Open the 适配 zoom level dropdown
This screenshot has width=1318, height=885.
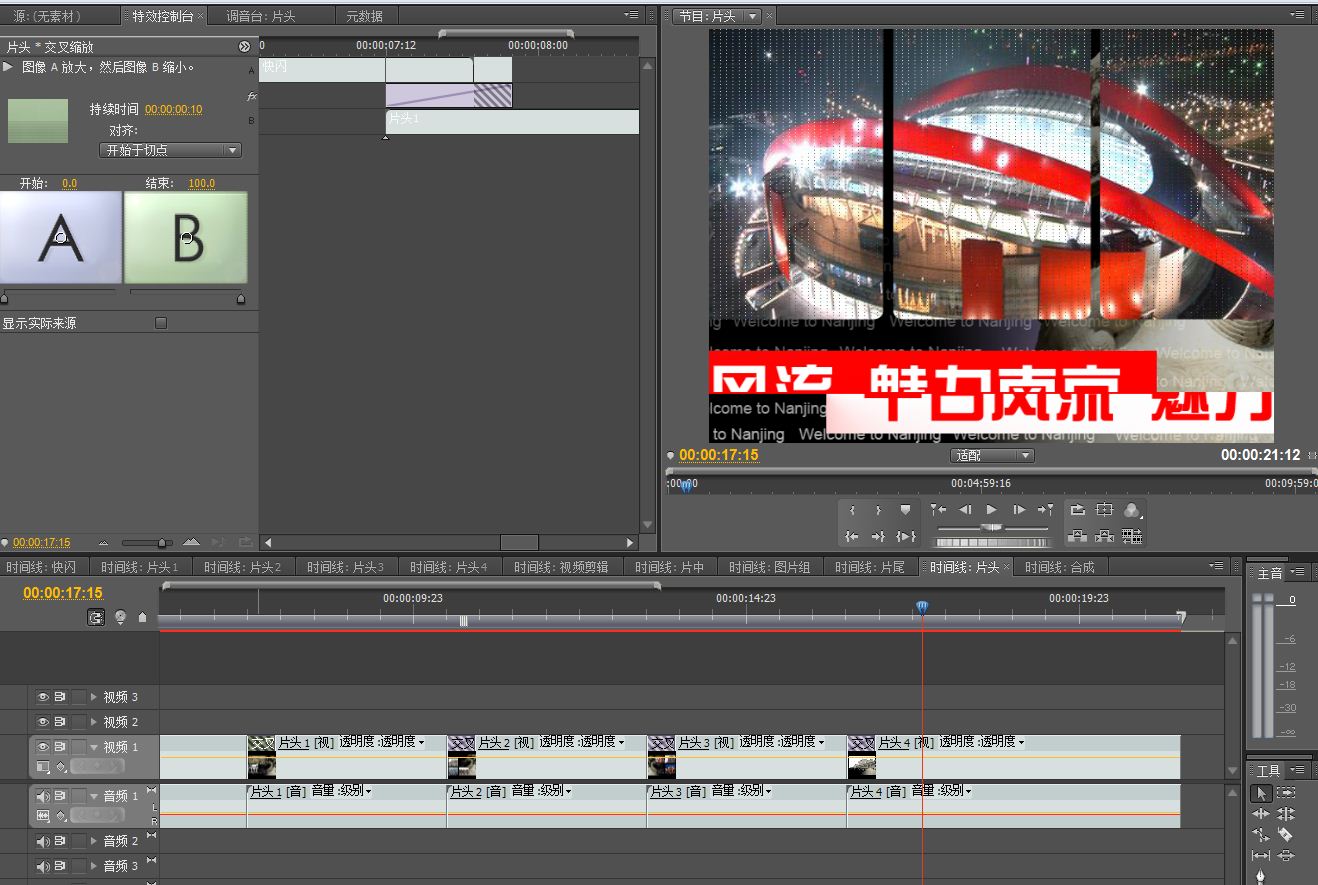click(x=991, y=456)
